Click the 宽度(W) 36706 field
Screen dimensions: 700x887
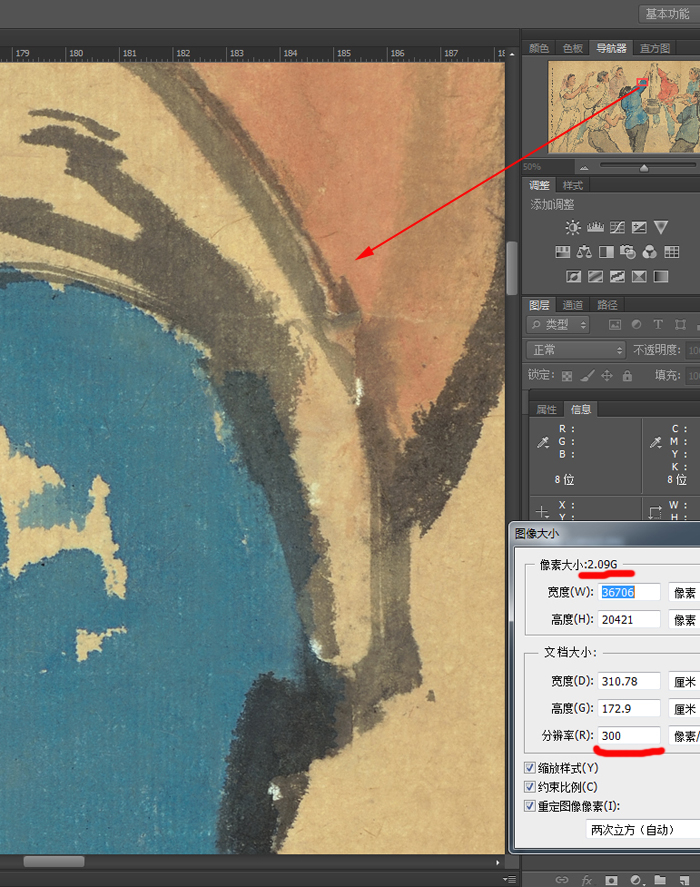(x=629, y=592)
